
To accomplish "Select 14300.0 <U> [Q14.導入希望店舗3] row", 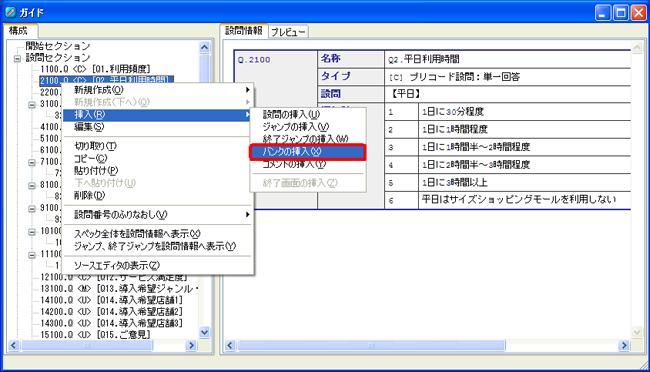I will [x=111, y=323].
